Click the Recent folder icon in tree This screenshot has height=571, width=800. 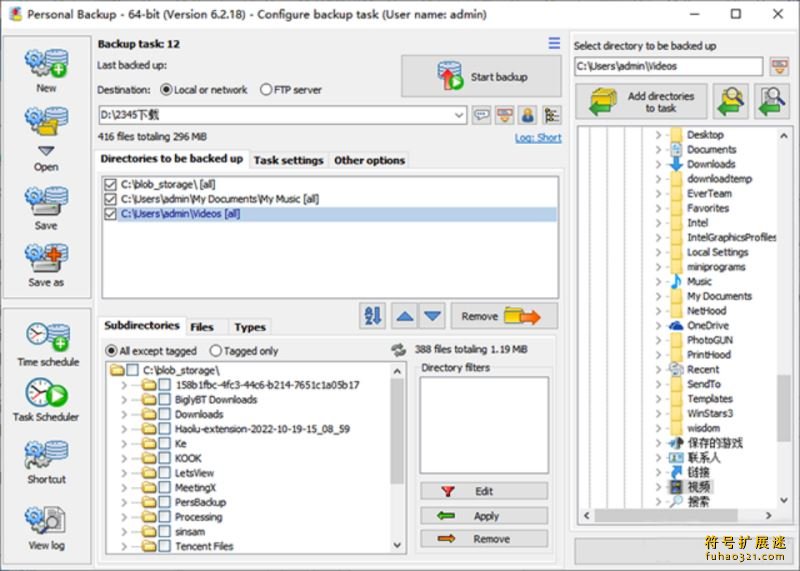(676, 369)
